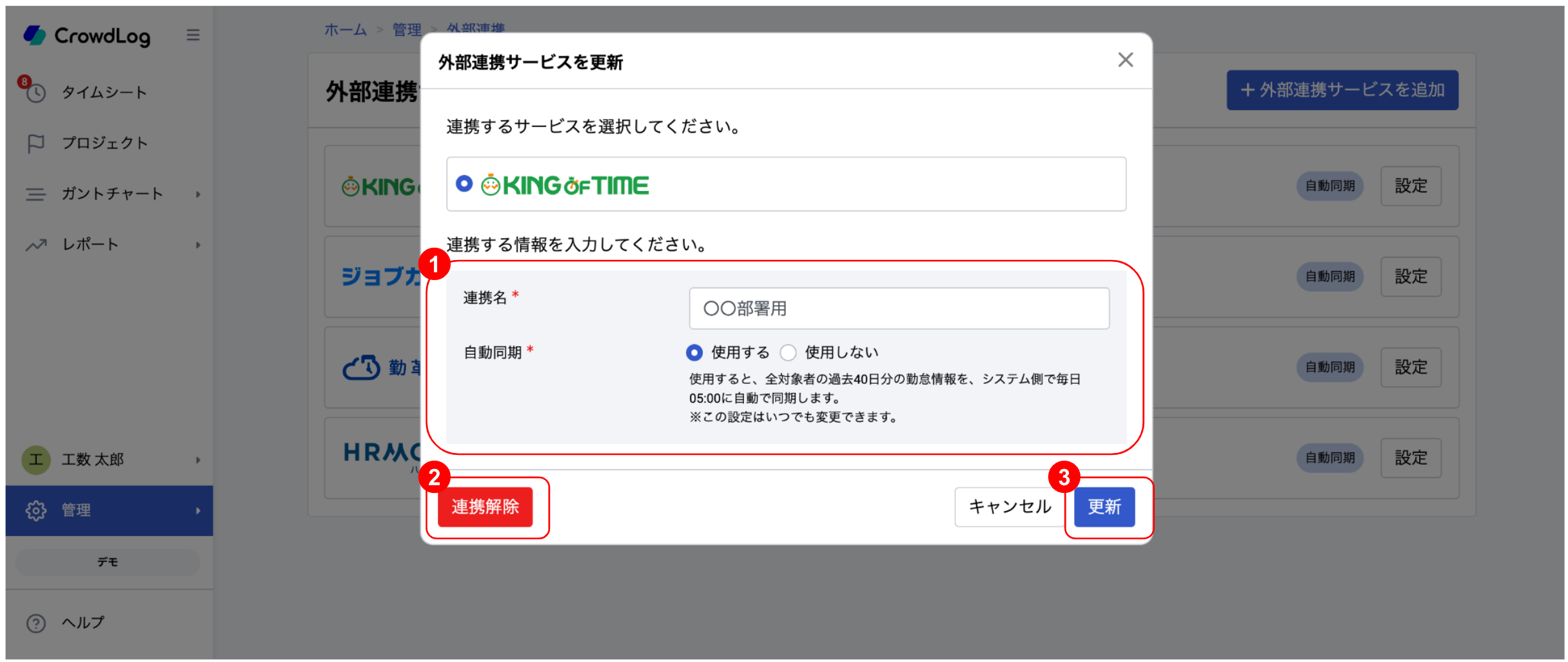
Task: Open 管理 in the sidebar
Action: point(110,510)
